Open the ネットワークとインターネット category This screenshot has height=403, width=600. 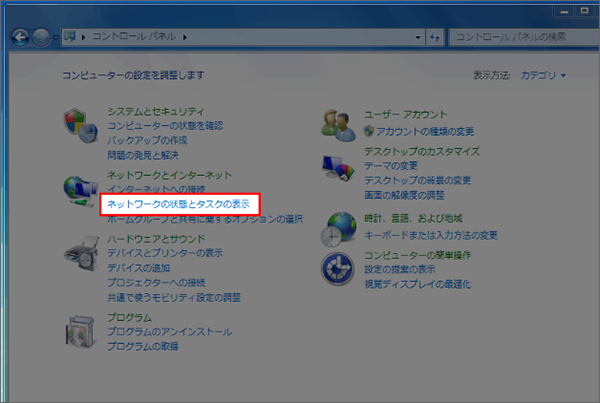pyautogui.click(x=170, y=175)
